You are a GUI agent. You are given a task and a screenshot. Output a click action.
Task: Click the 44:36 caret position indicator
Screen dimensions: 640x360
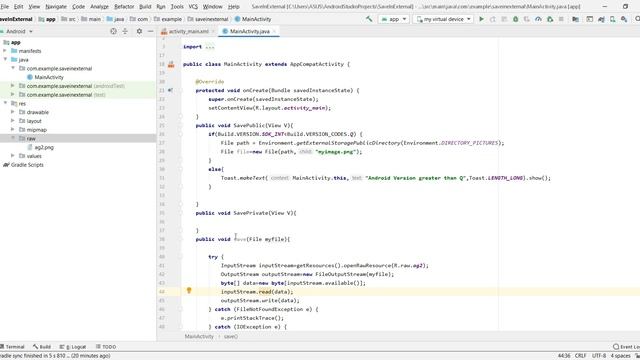(x=564, y=356)
